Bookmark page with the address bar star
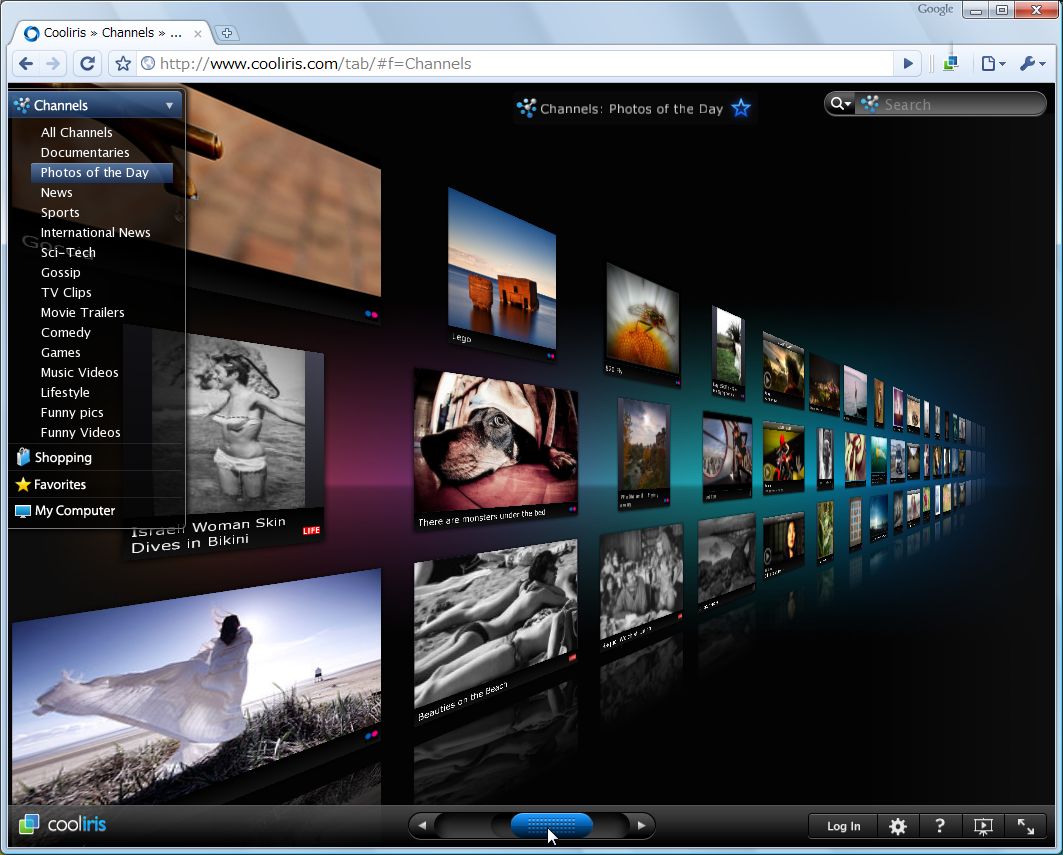This screenshot has width=1063, height=855. 123,64
